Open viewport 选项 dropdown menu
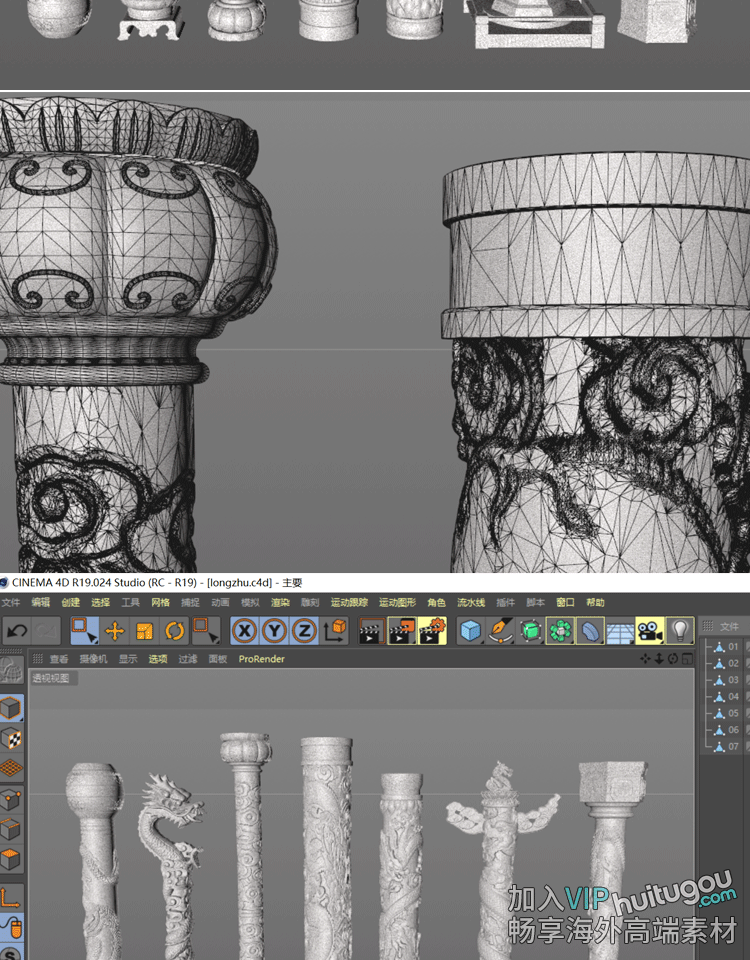 (x=158, y=659)
